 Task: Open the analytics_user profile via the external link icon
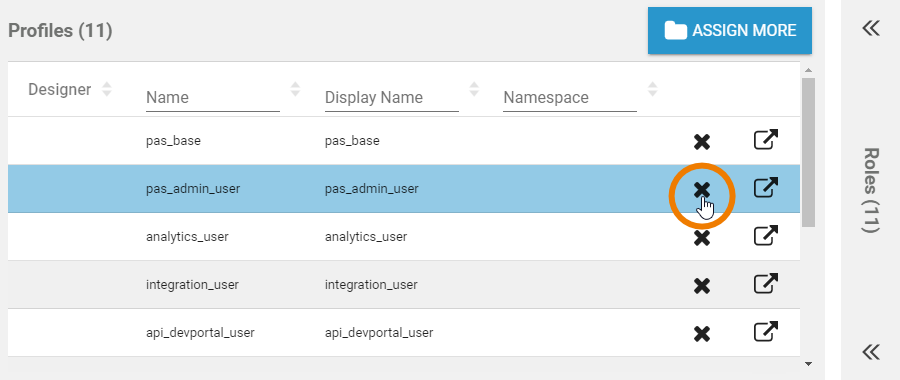point(766,236)
